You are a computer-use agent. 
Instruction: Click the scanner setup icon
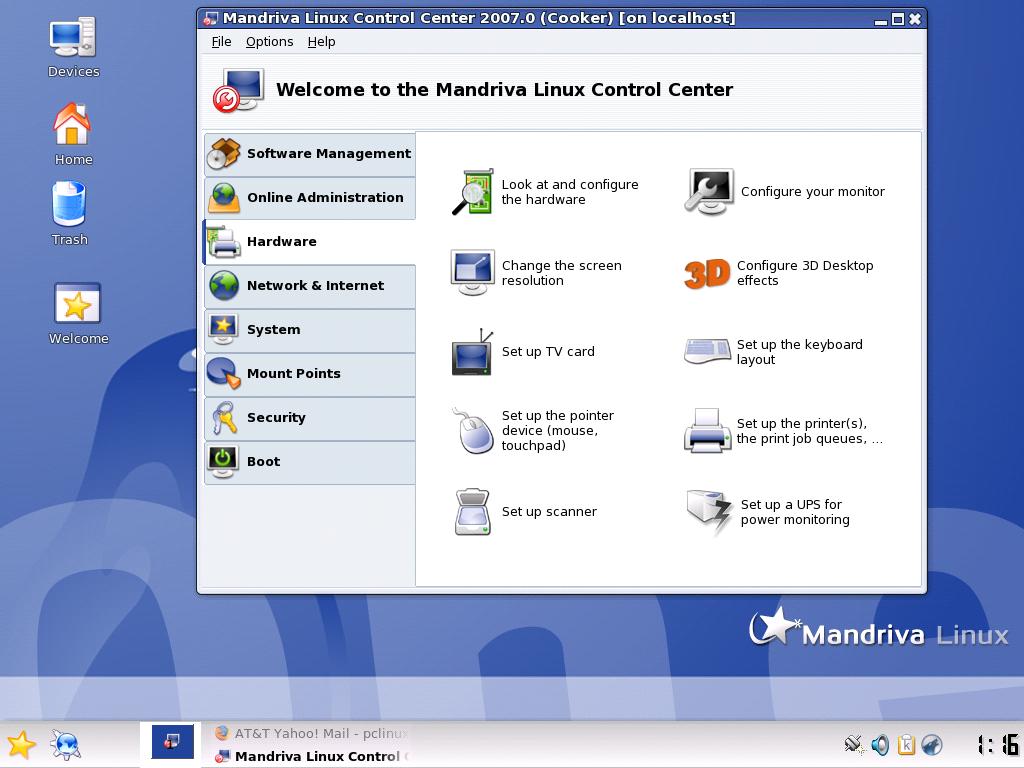472,512
